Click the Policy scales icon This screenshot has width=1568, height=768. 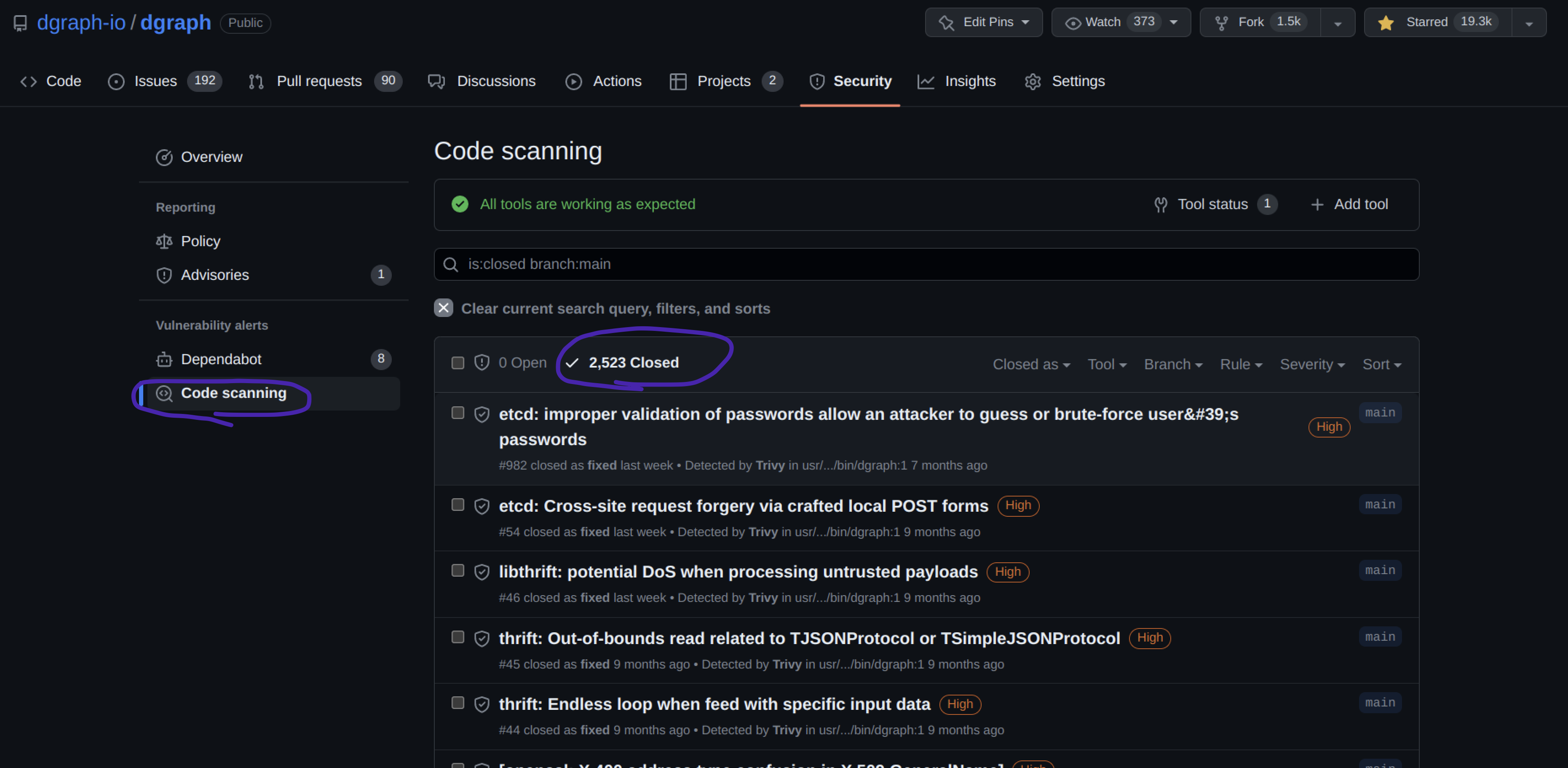pos(164,242)
